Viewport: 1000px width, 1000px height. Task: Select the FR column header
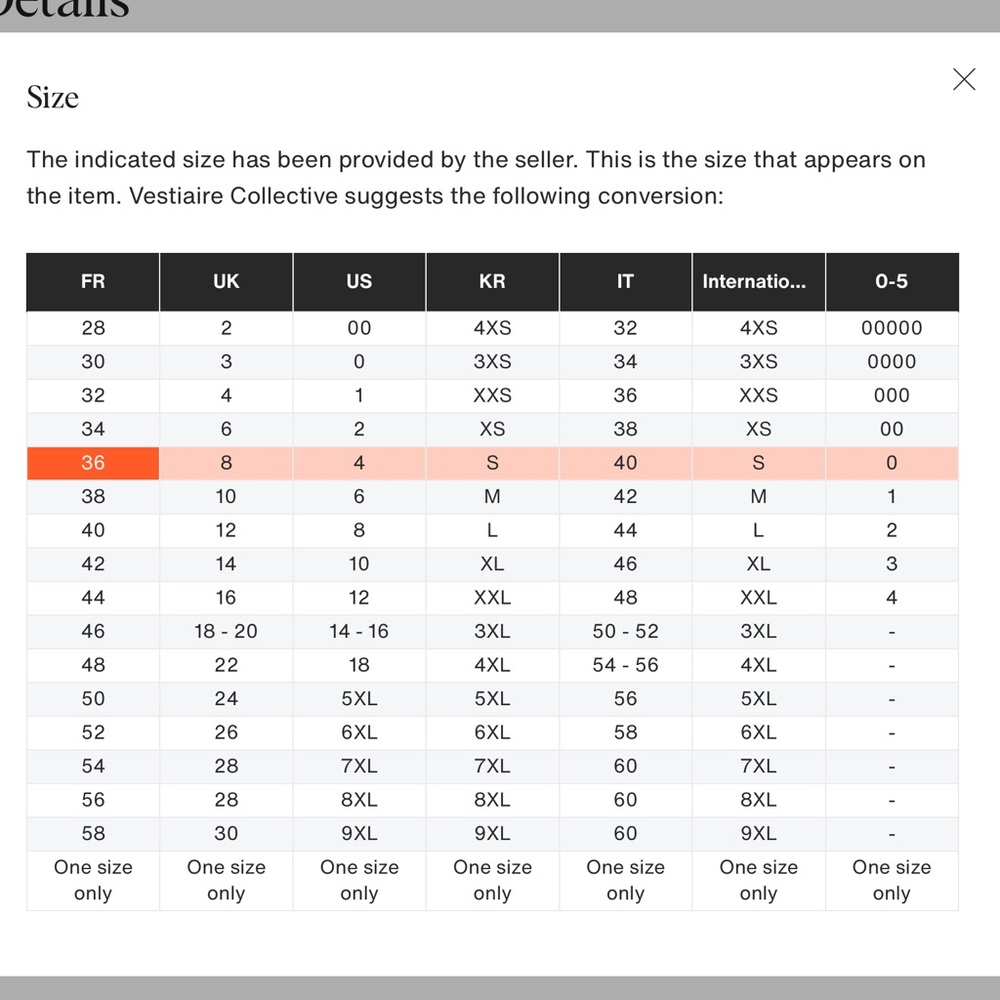coord(93,281)
